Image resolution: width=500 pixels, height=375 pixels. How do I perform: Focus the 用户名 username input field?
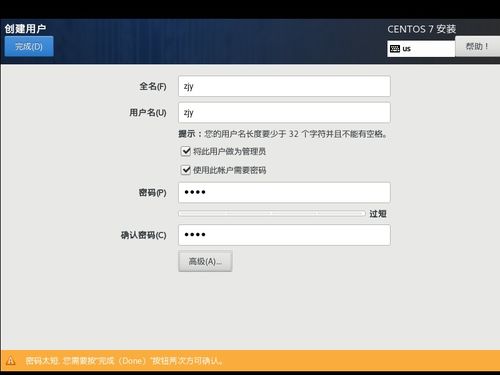(284, 112)
